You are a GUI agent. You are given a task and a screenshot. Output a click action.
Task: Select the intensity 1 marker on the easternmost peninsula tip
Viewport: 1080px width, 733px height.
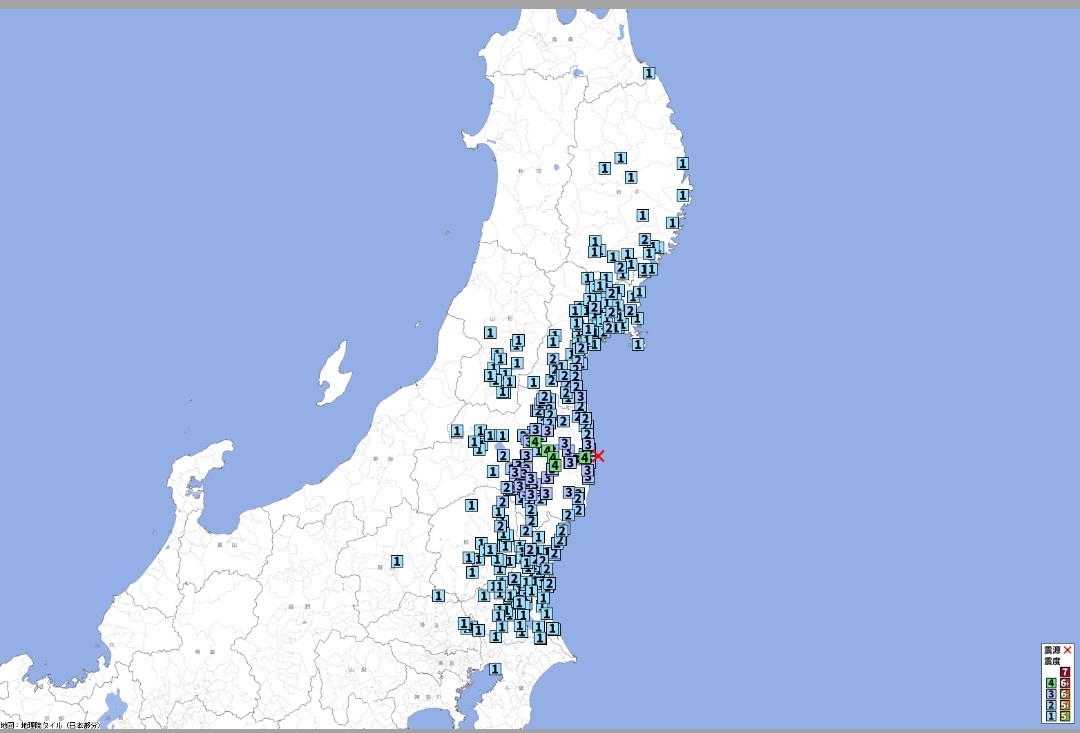click(x=638, y=344)
